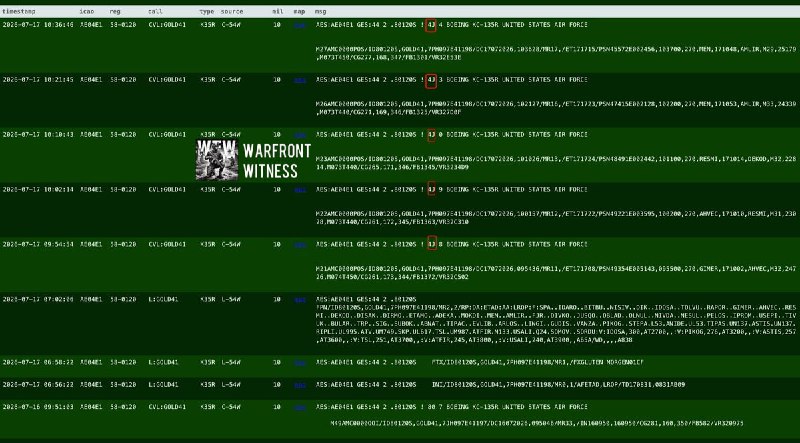Select timestamp 2026-07-17 06:56:22

tap(38, 385)
